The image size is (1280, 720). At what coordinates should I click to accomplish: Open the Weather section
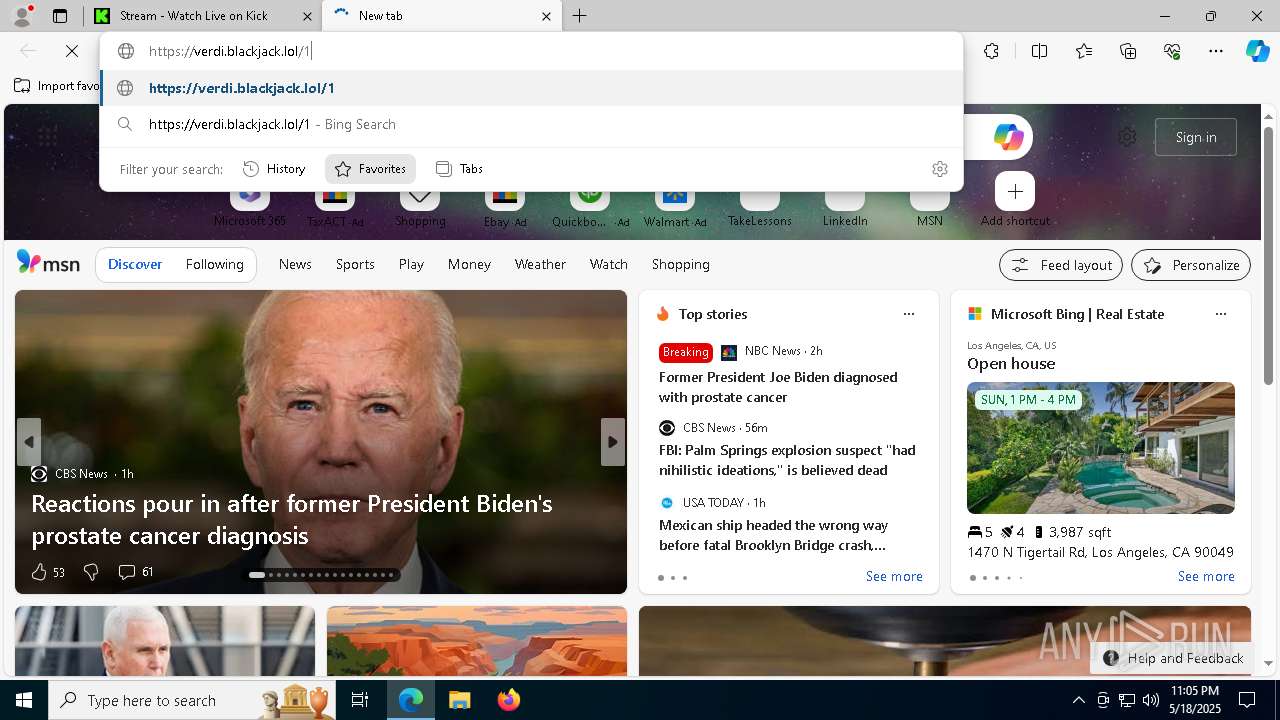pyautogui.click(x=540, y=264)
